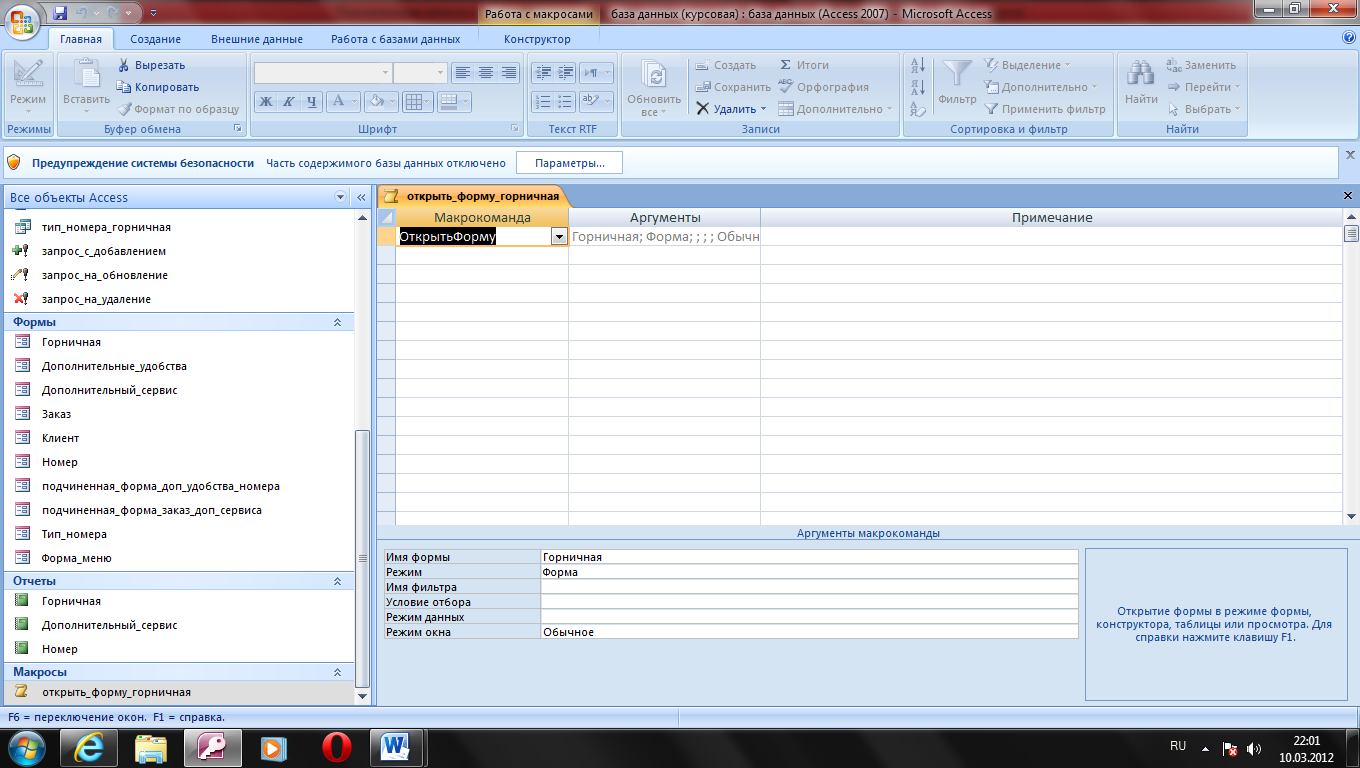The image size is (1360, 768).
Task: Click Заменить in the Найти group
Action: 1202,65
